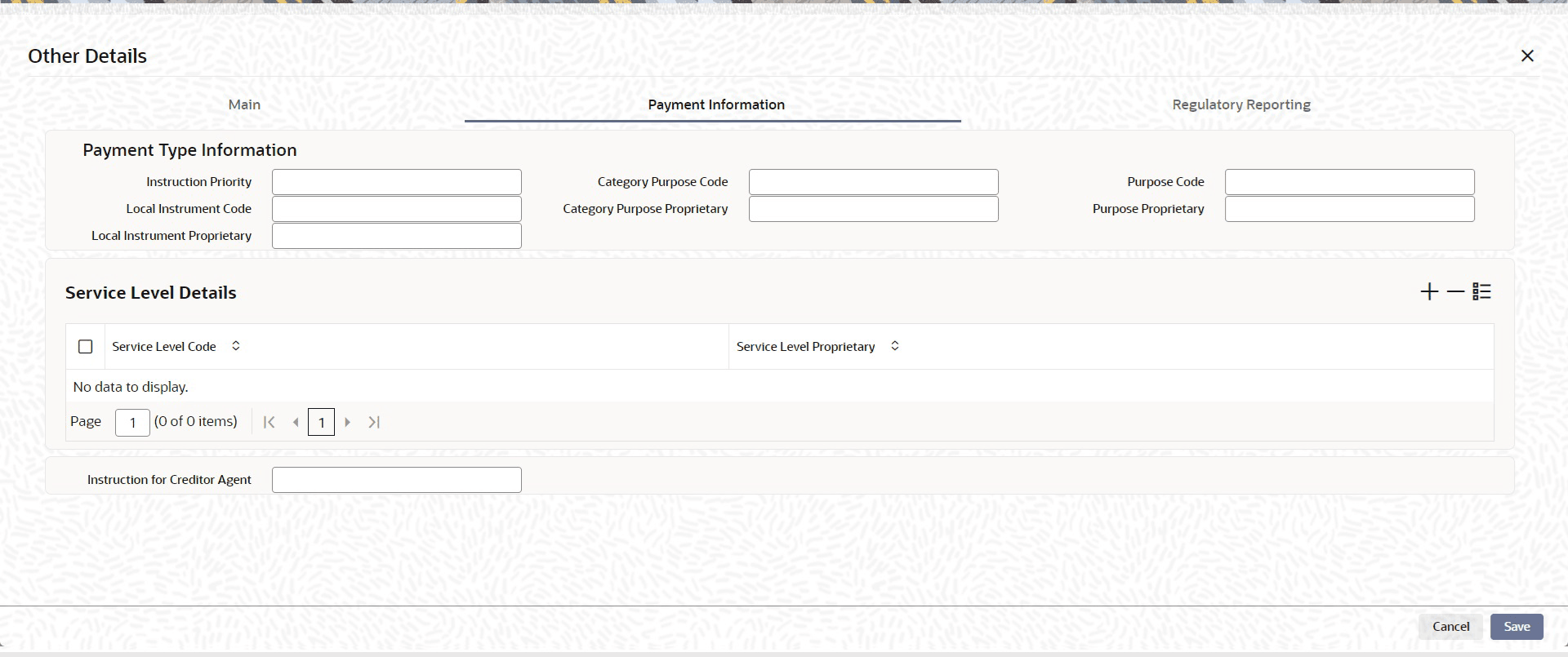The height and width of the screenshot is (657, 1568).
Task: Click the 'No data to display.' message
Action: (x=131, y=387)
